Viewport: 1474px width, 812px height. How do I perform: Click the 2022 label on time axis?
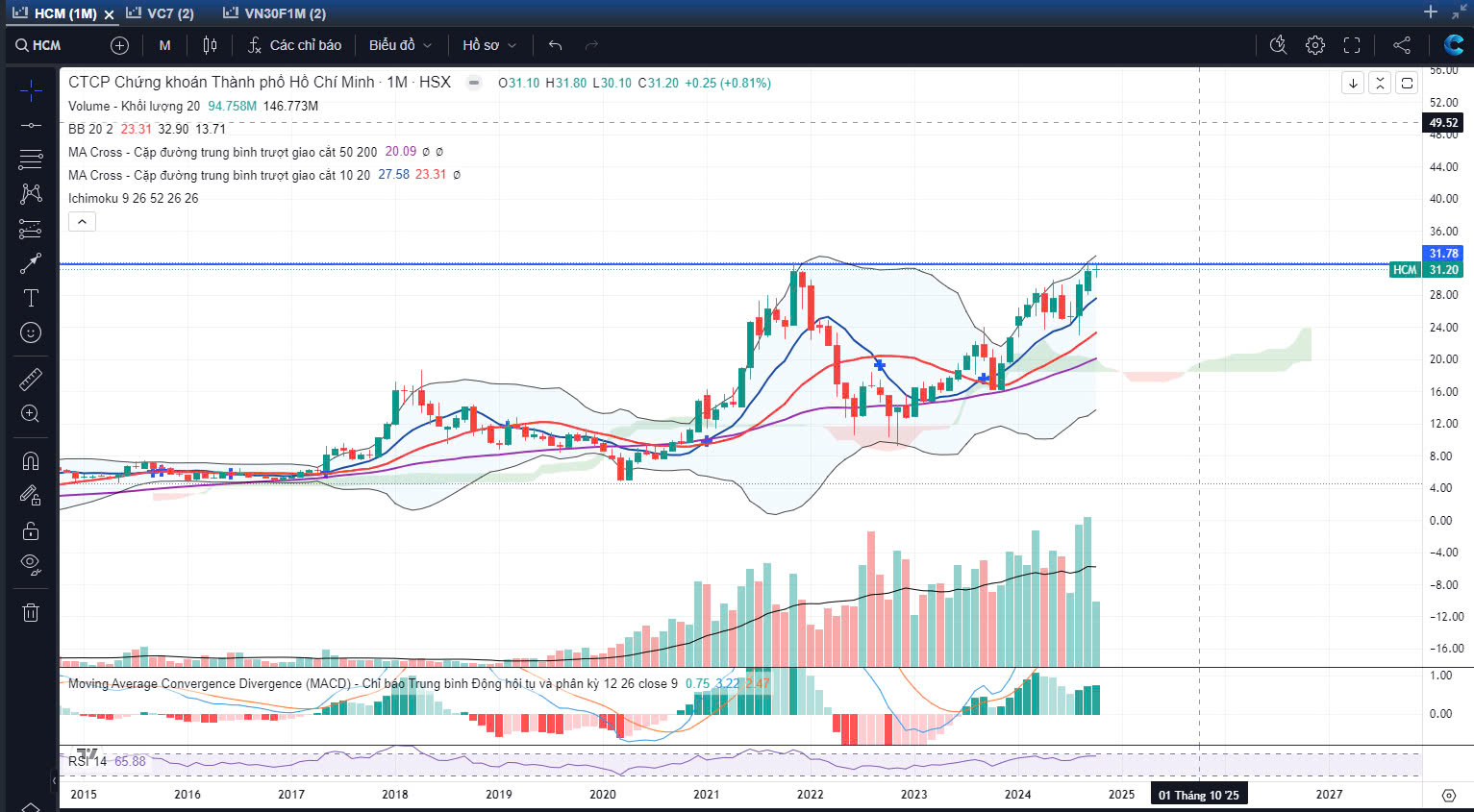[x=810, y=795]
